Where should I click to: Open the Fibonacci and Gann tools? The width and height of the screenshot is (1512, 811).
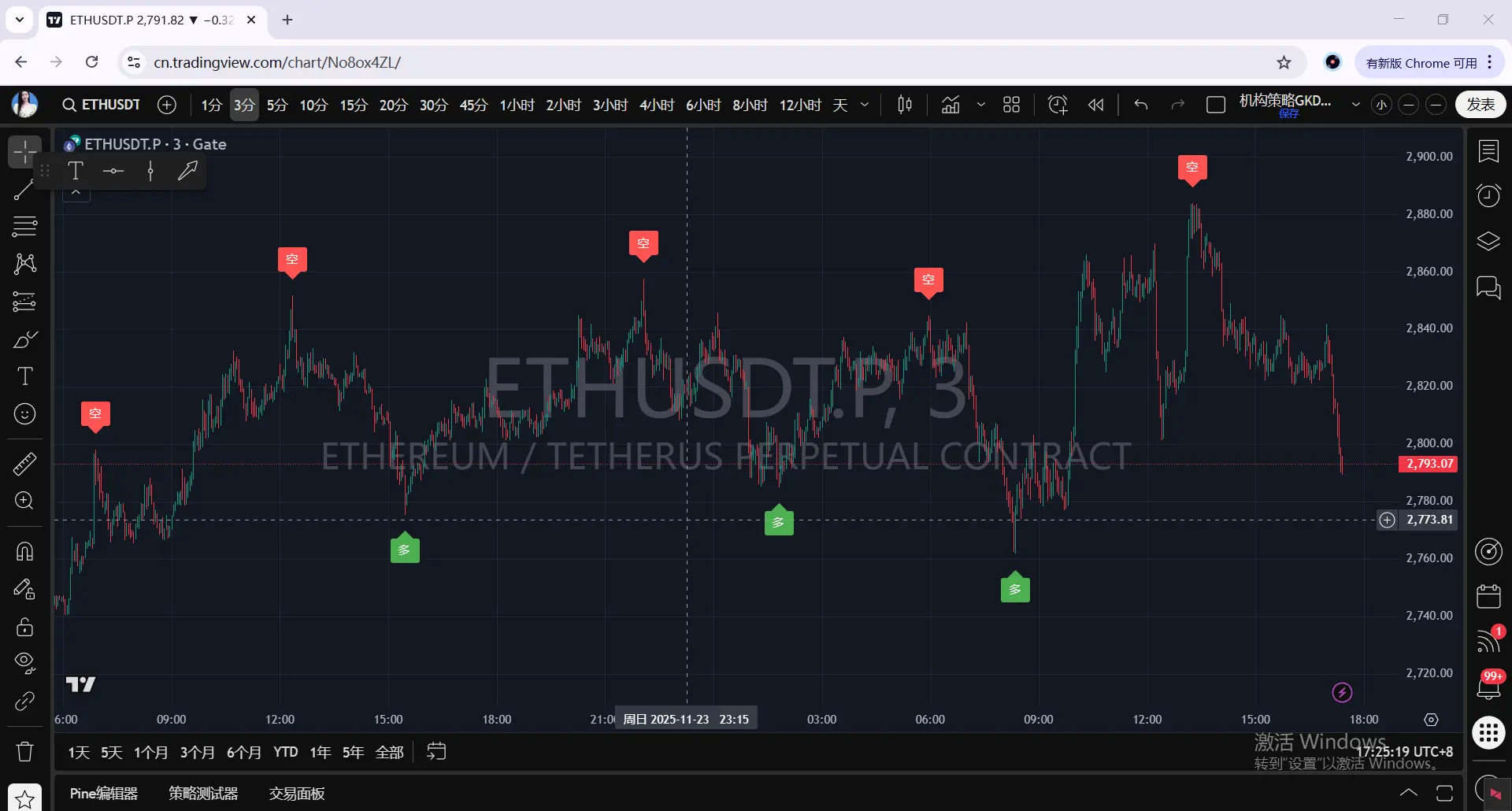(24, 227)
